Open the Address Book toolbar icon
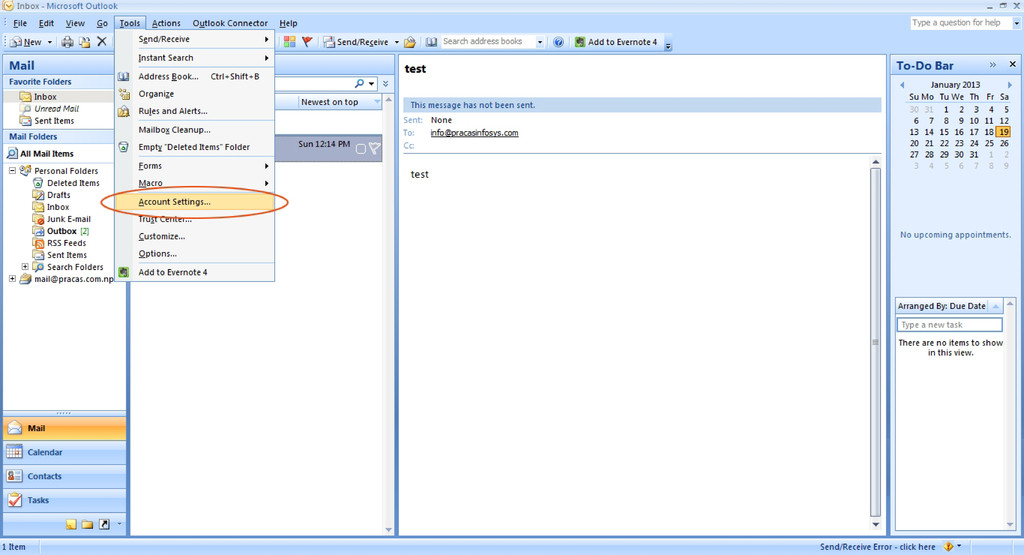 pyautogui.click(x=432, y=42)
